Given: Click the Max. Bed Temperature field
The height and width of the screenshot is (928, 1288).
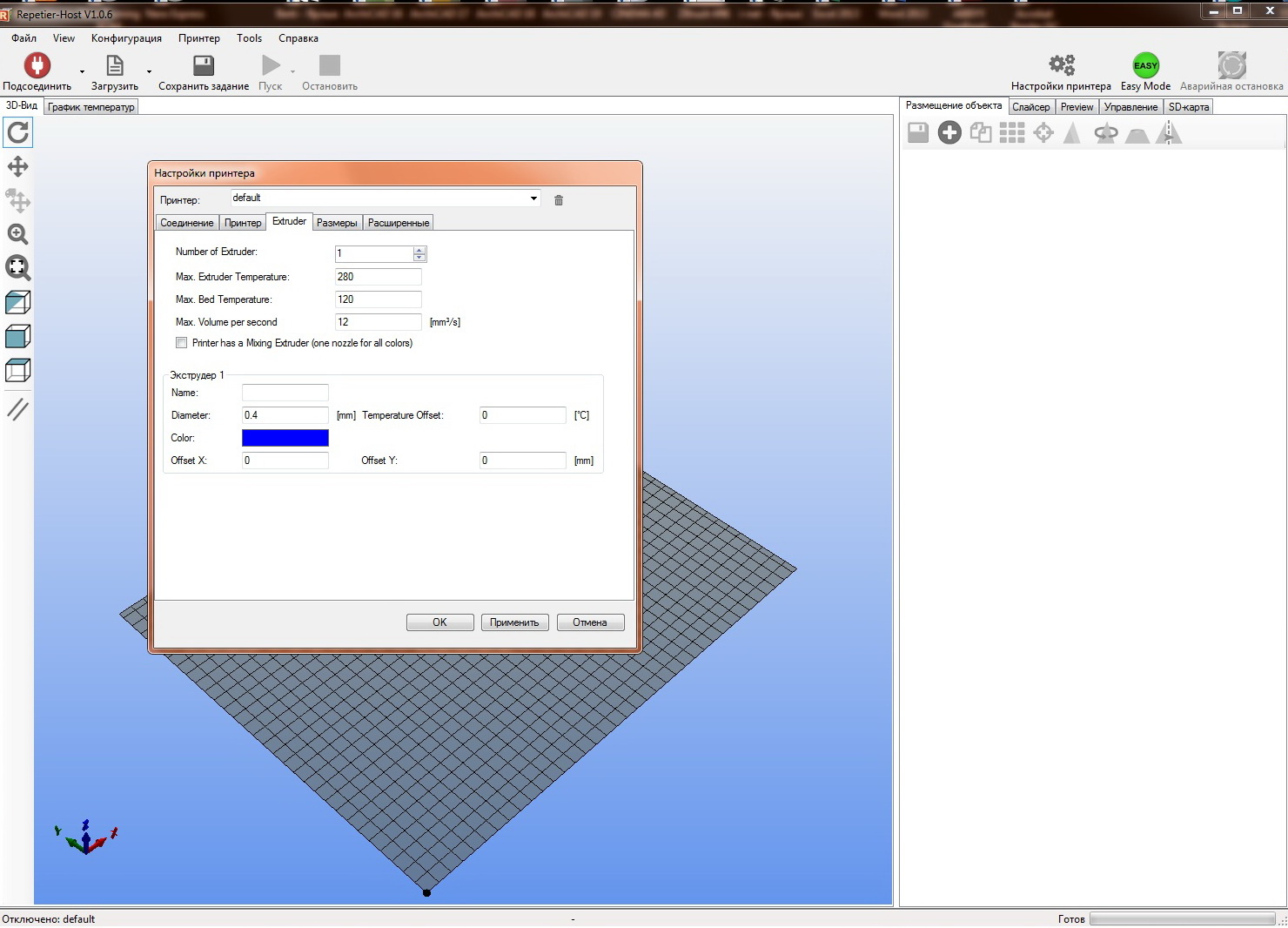Looking at the screenshot, I should tap(379, 299).
